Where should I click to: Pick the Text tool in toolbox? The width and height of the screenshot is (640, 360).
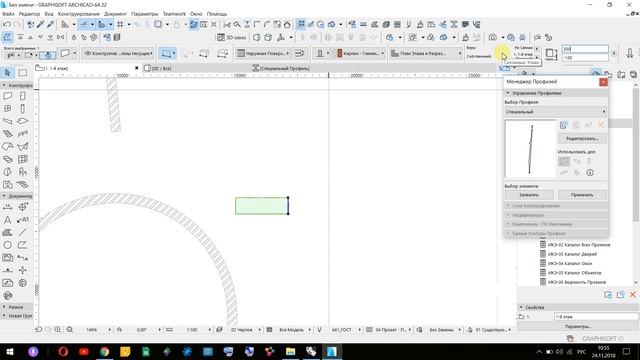coord(7,220)
